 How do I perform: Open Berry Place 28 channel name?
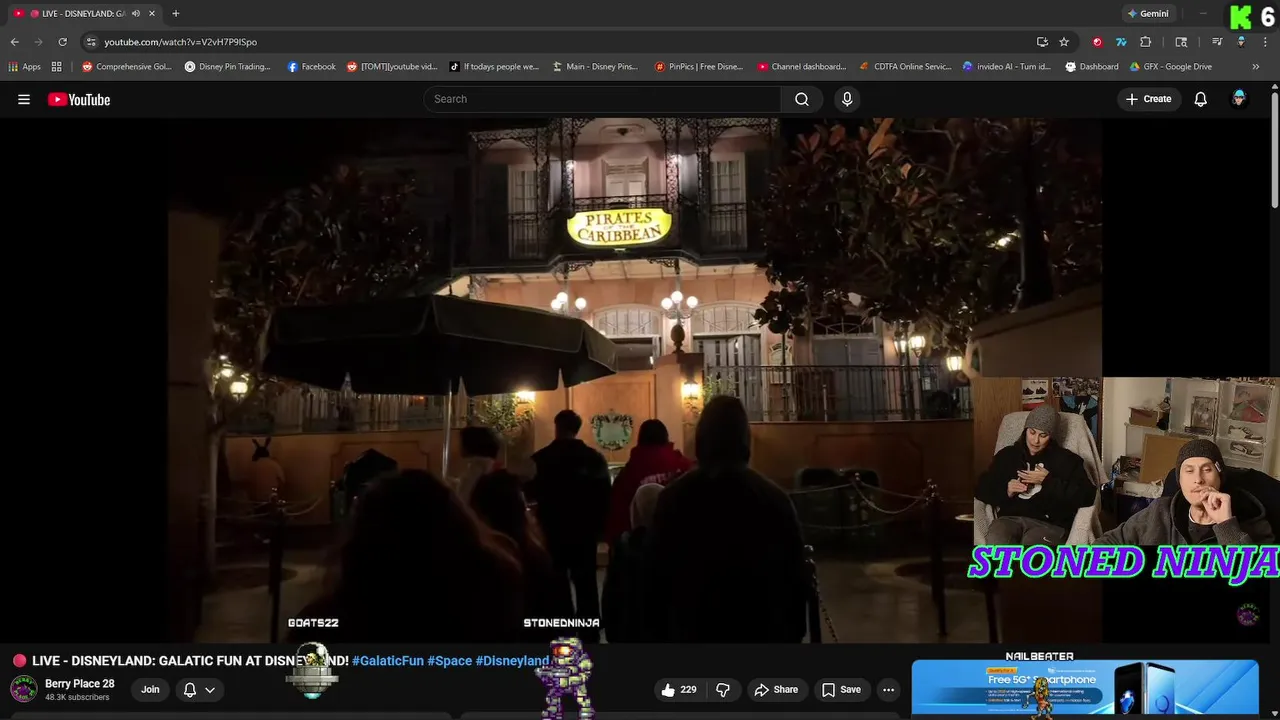point(80,684)
